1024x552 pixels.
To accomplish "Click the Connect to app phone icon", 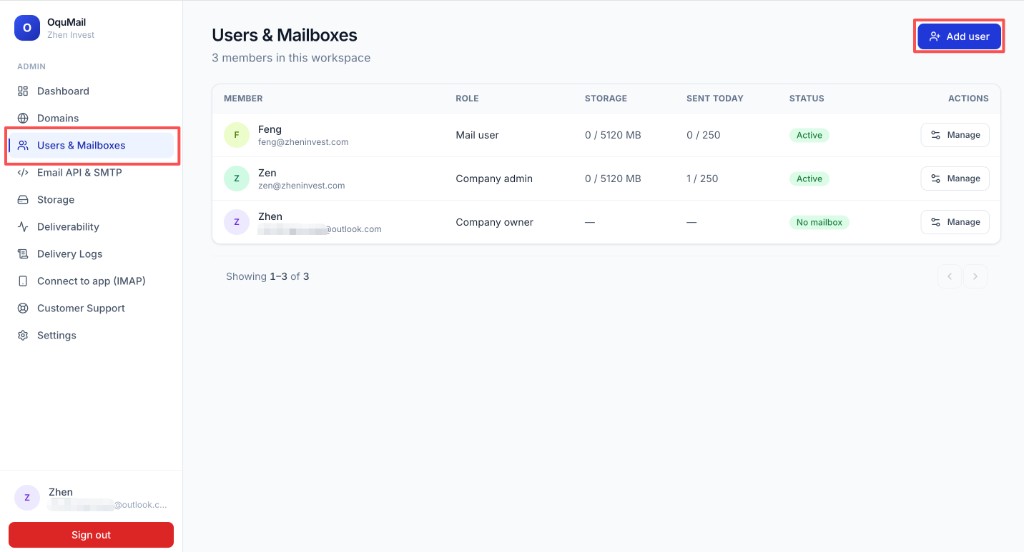I will 23,281.
